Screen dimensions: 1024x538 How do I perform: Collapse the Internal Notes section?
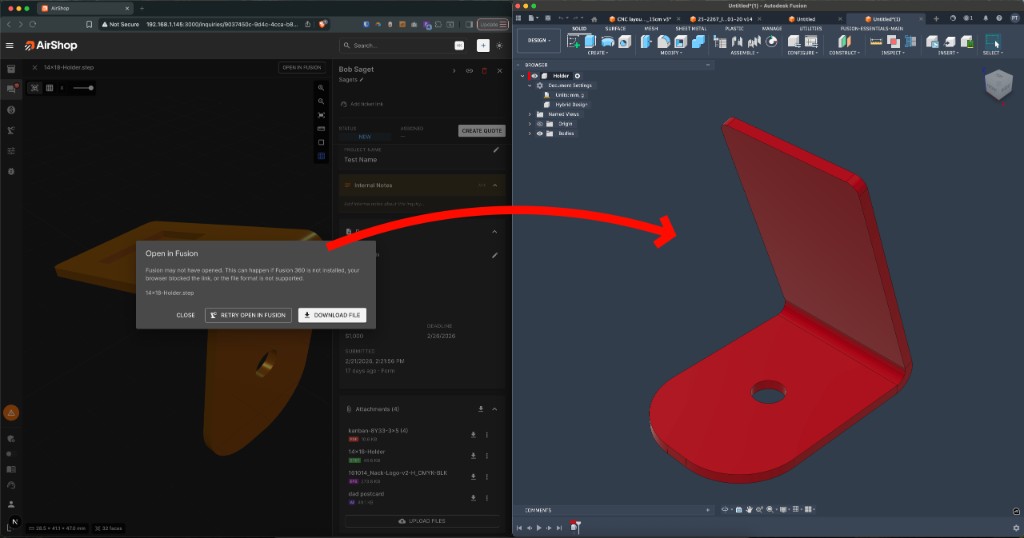tap(496, 185)
